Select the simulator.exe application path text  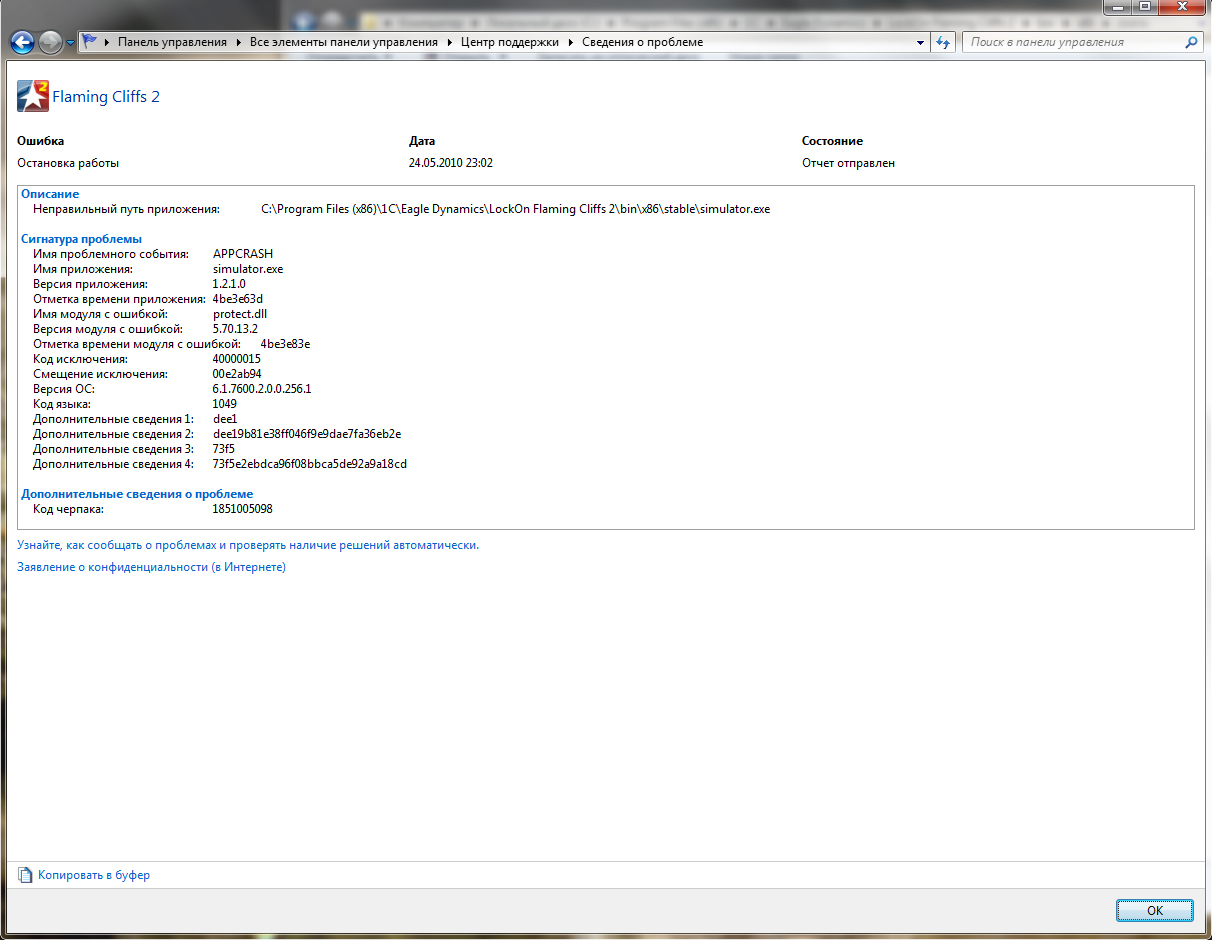click(x=516, y=209)
